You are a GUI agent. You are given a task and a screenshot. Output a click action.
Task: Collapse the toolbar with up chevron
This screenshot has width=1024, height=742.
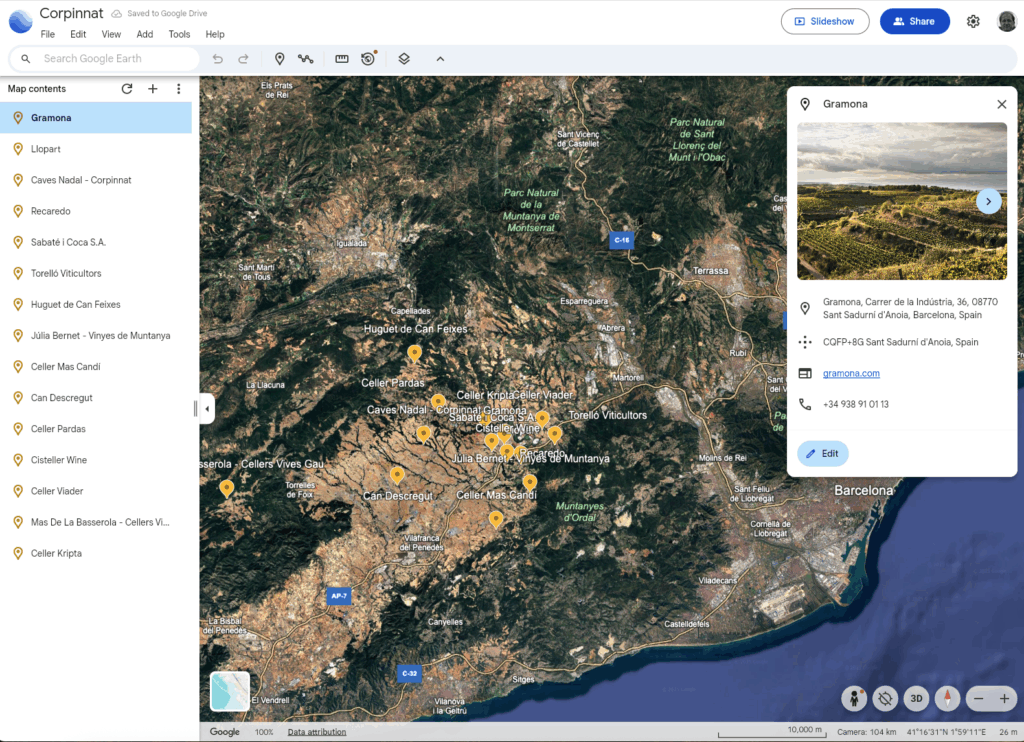click(440, 59)
